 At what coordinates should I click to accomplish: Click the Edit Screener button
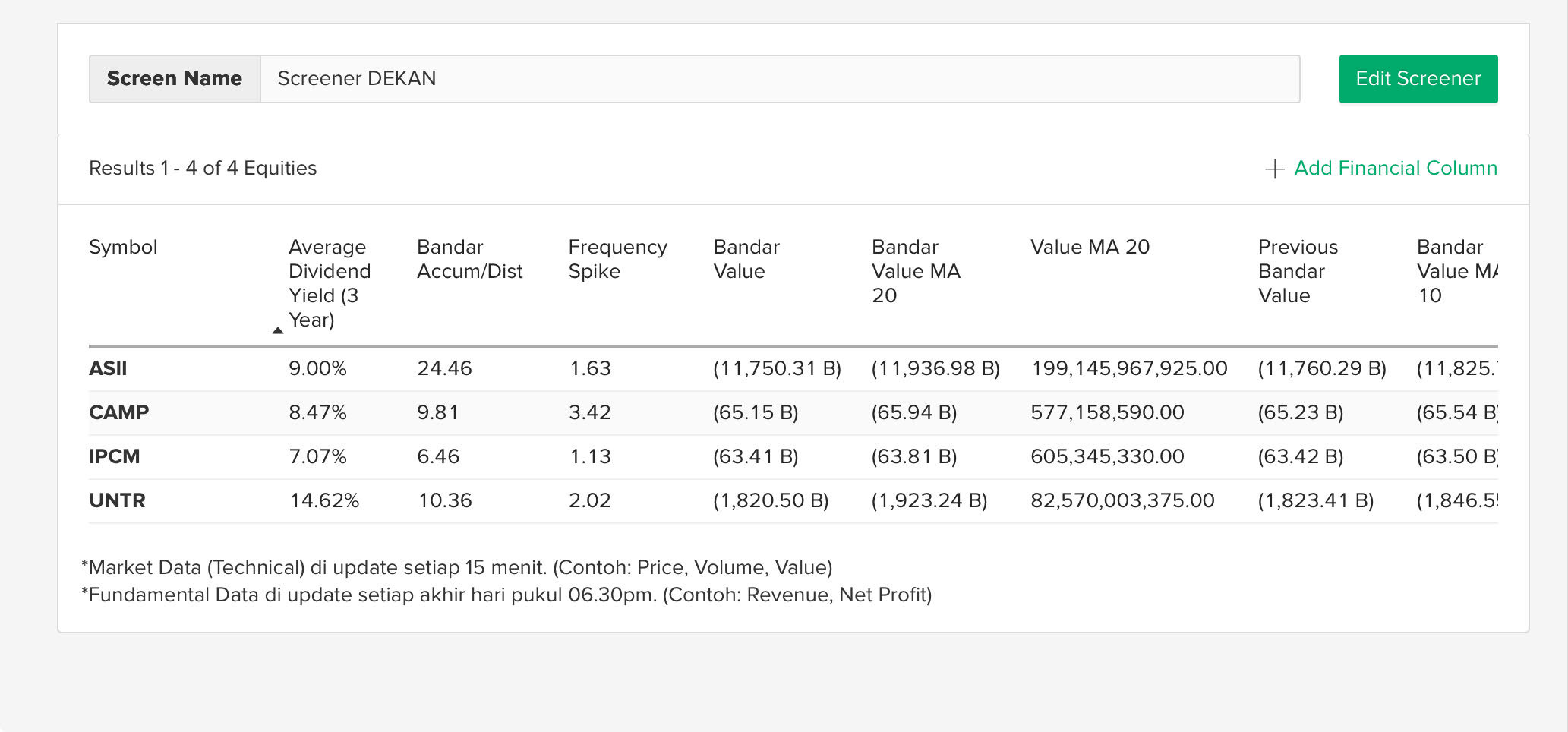click(1418, 78)
